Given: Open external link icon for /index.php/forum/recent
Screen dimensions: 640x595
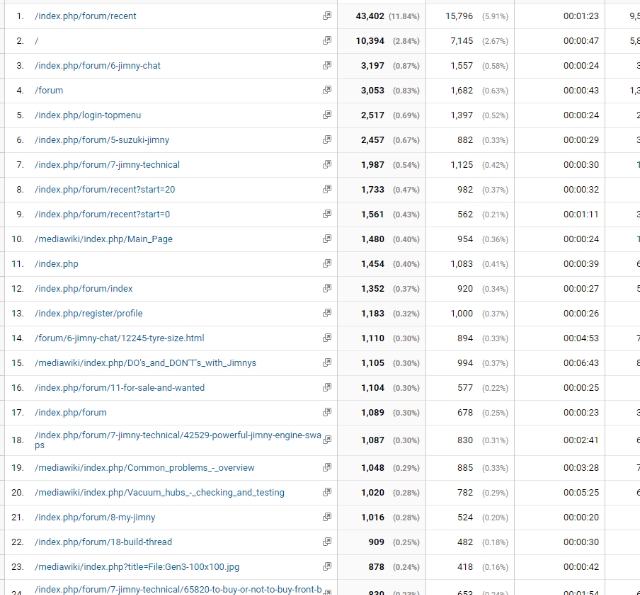Looking at the screenshot, I should pos(327,17).
